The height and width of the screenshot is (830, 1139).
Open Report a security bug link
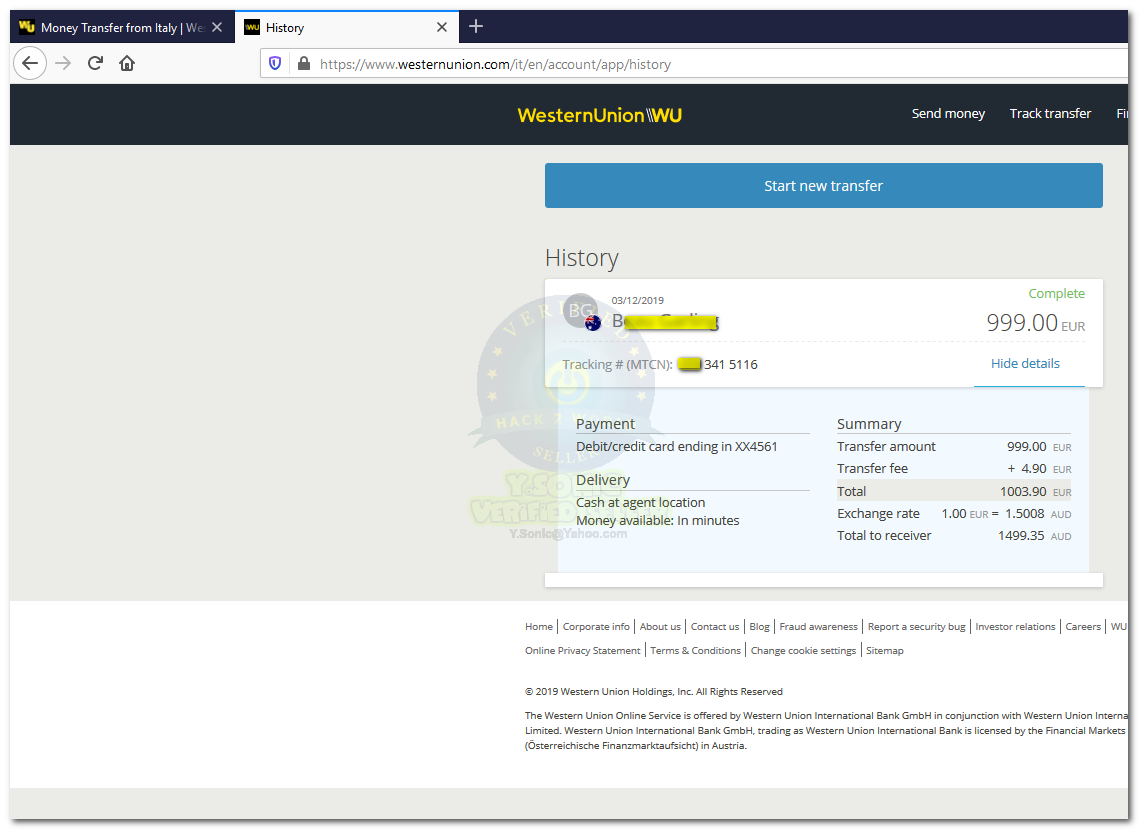click(x=916, y=627)
